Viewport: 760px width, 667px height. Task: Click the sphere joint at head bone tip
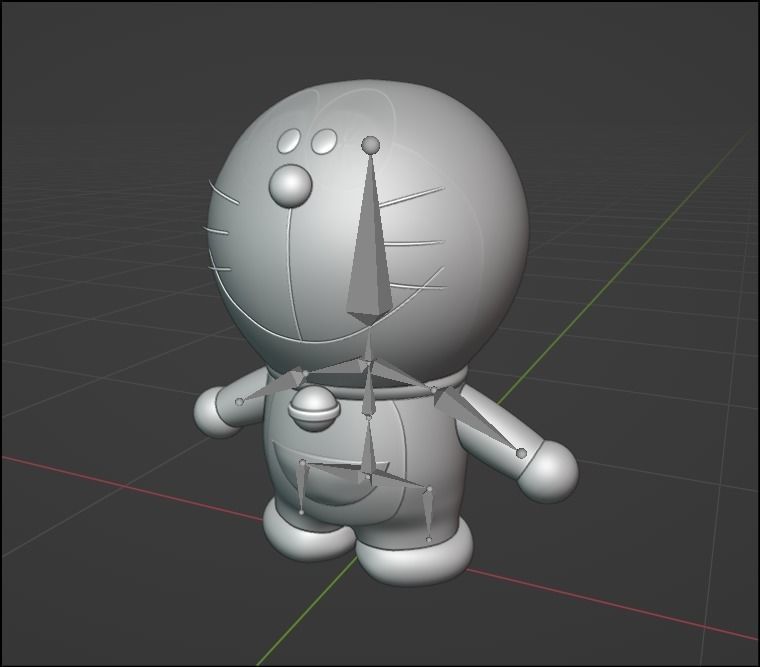coord(371,144)
